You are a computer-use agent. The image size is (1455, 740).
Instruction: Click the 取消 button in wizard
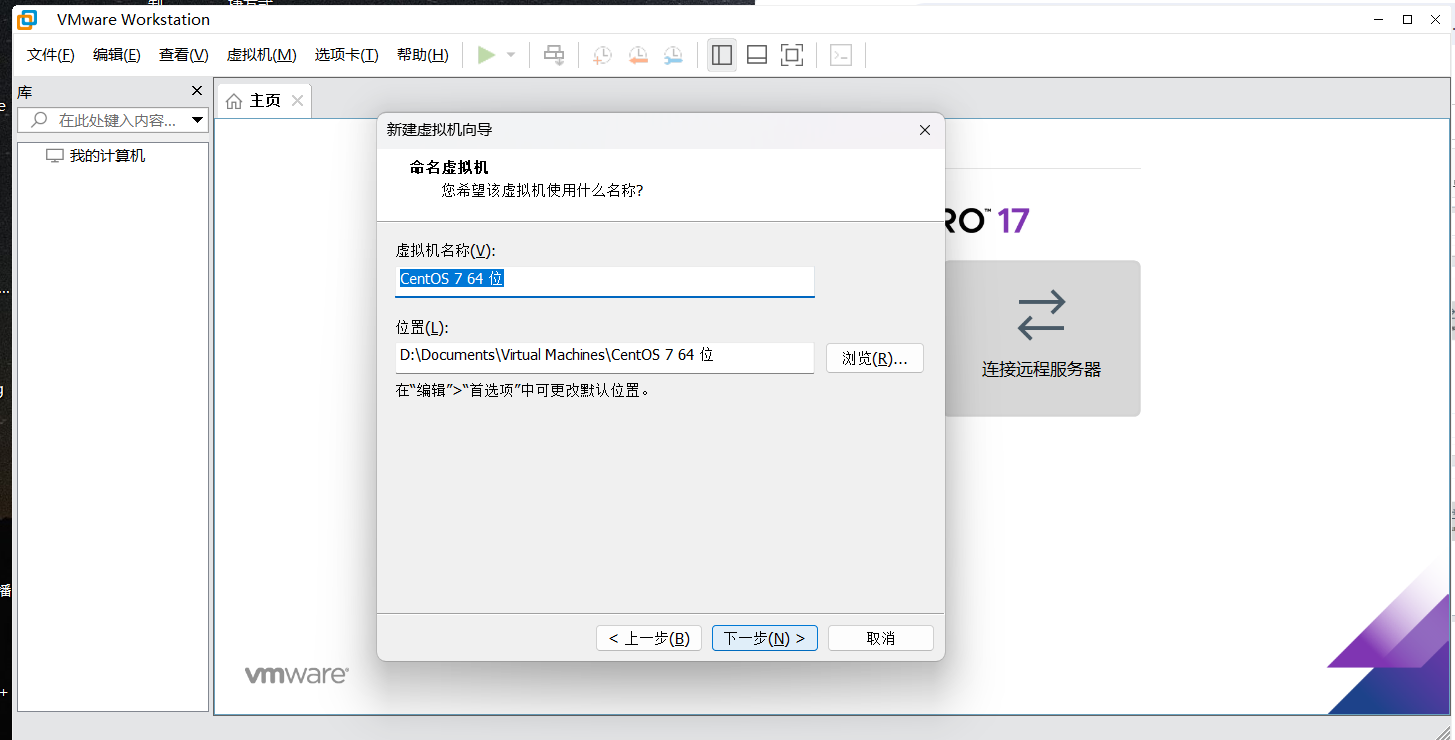[881, 638]
